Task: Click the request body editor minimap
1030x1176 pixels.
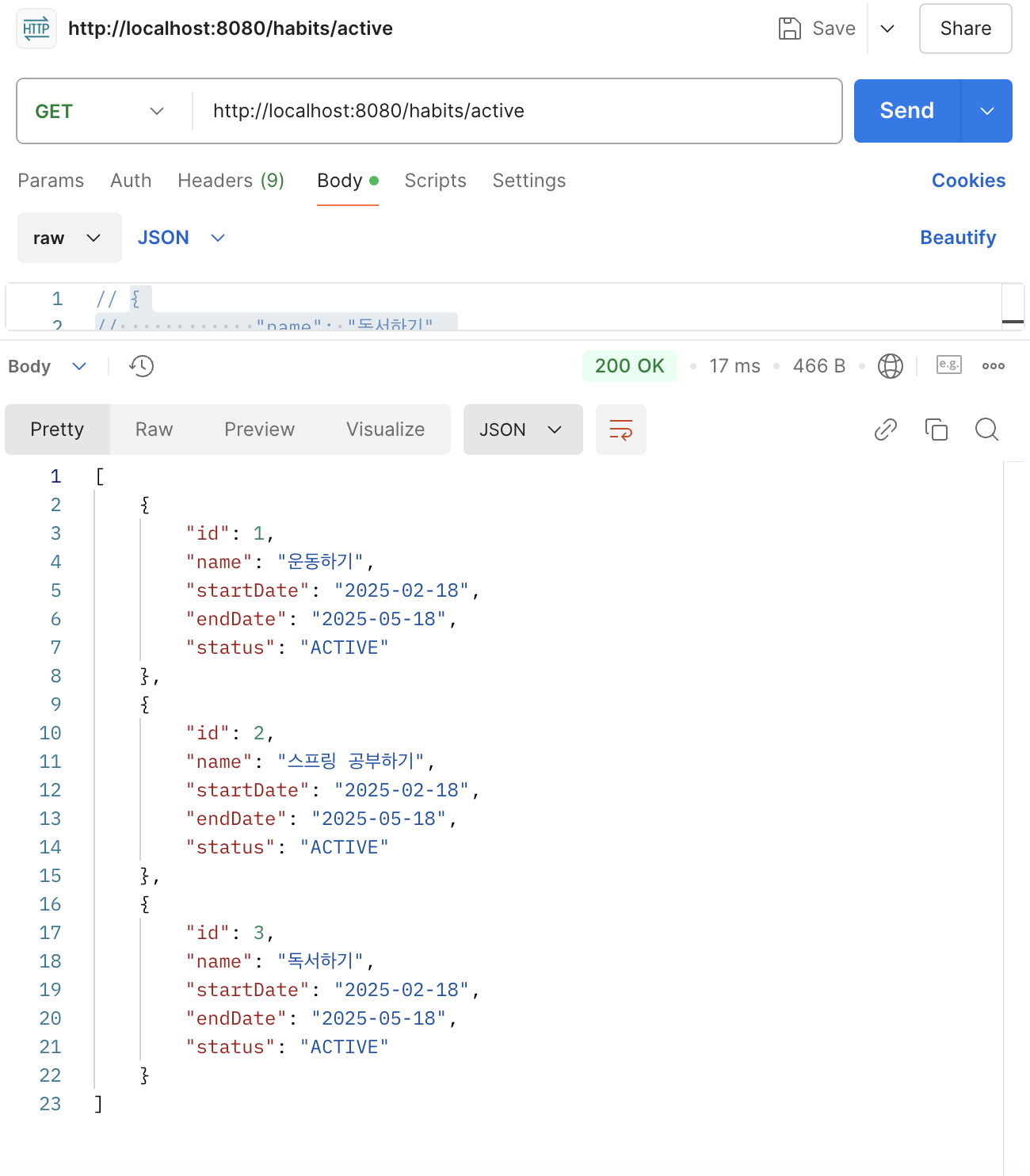Action: (x=1013, y=306)
